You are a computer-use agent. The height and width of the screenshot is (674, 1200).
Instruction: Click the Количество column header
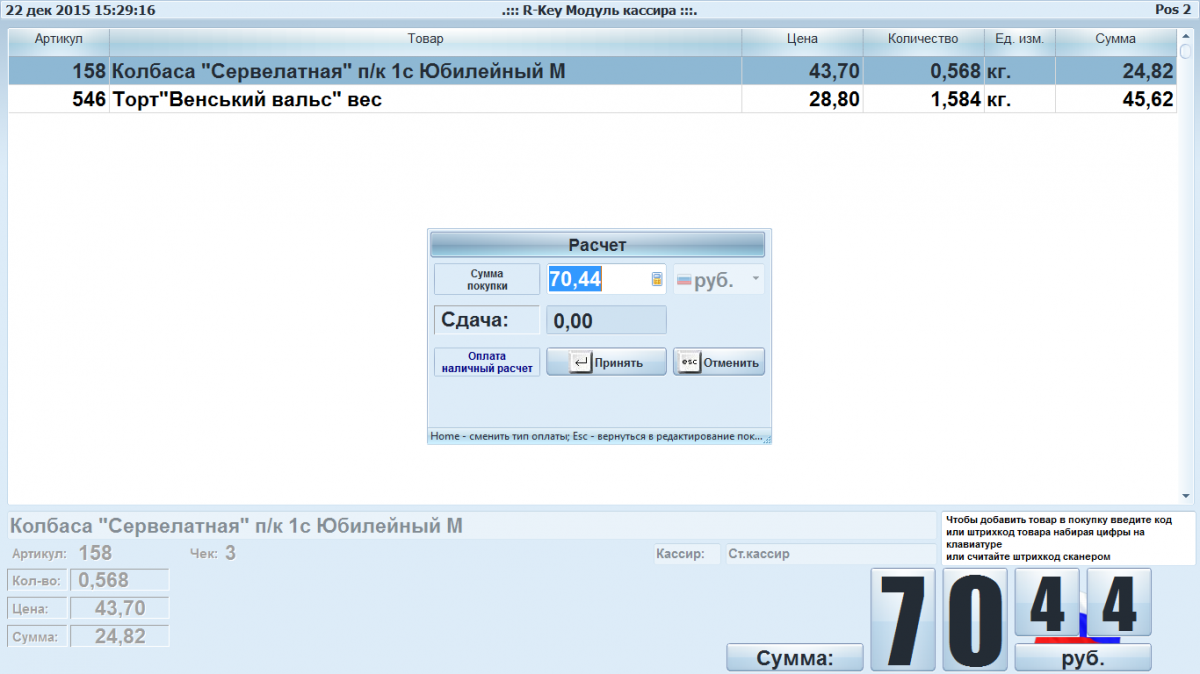pyautogui.click(x=923, y=39)
